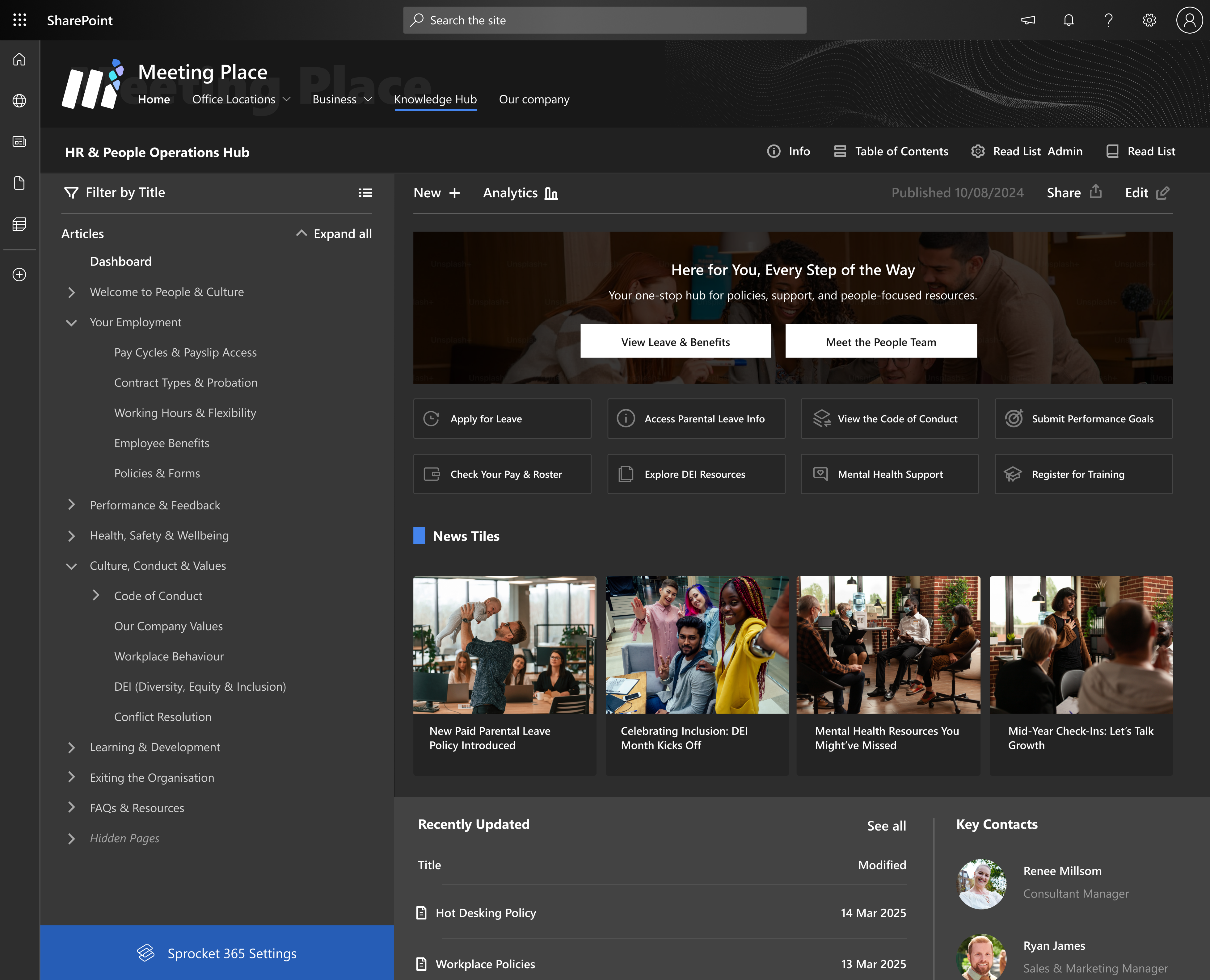Open the Workplace Policies document row
The width and height of the screenshot is (1210, 980).
(661, 964)
